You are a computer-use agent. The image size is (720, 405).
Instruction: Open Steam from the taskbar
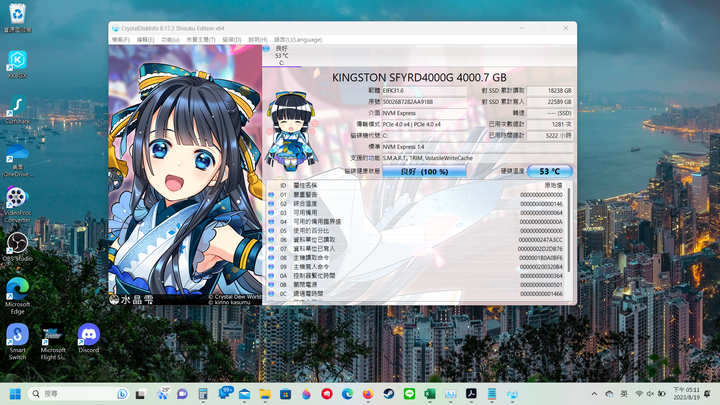(x=388, y=394)
